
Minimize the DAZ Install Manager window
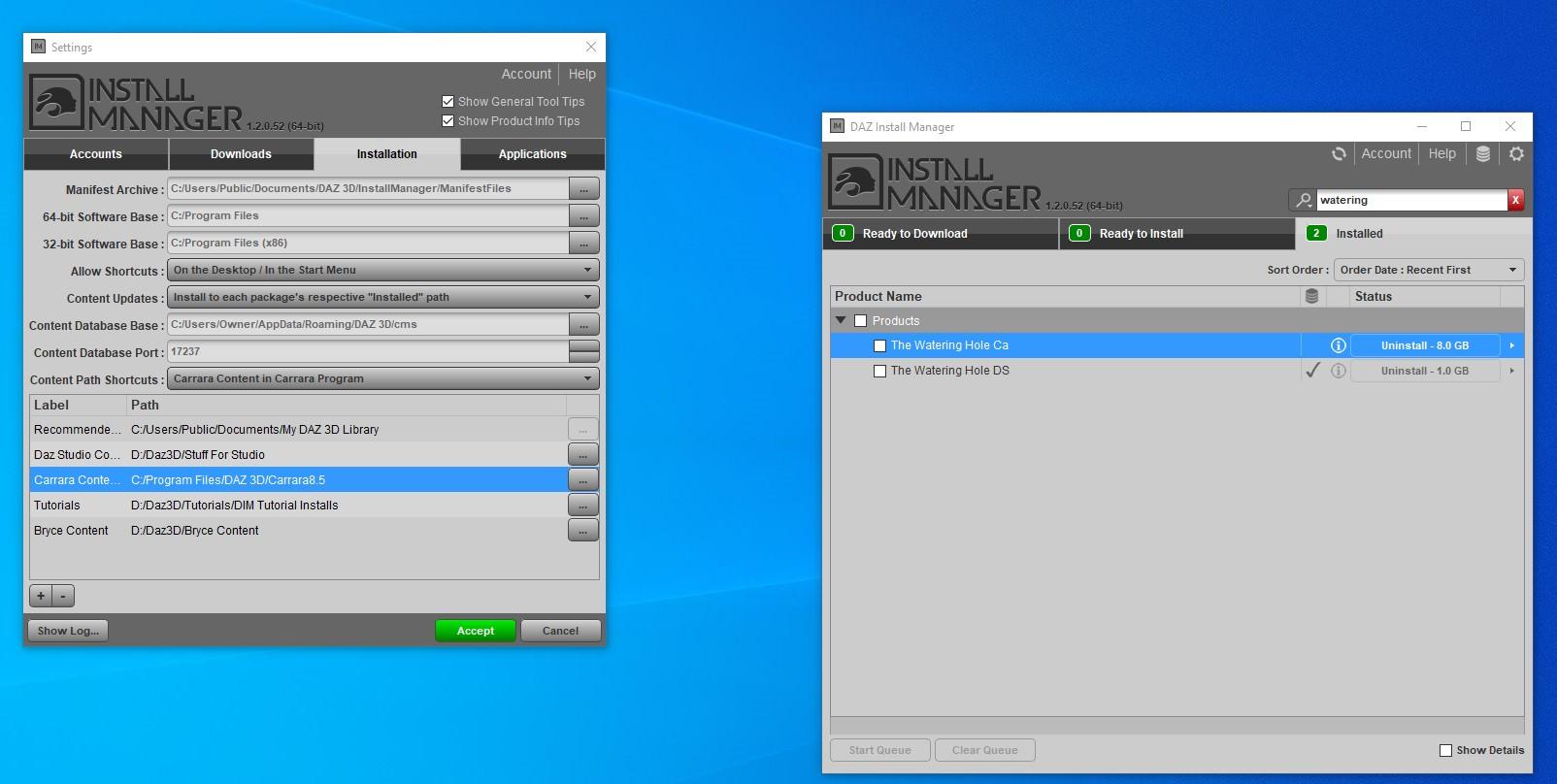click(1421, 126)
